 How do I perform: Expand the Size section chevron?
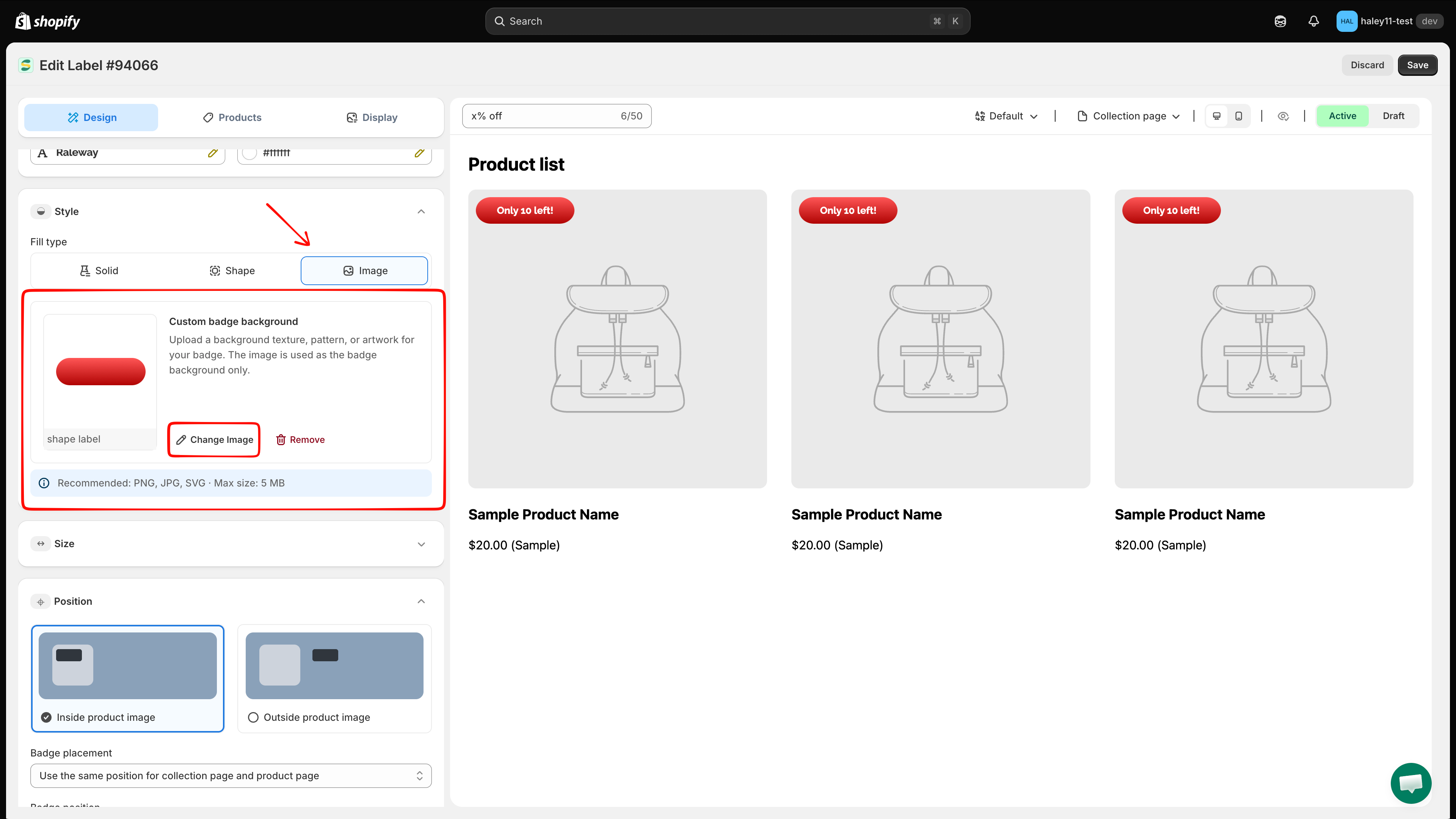(x=421, y=544)
